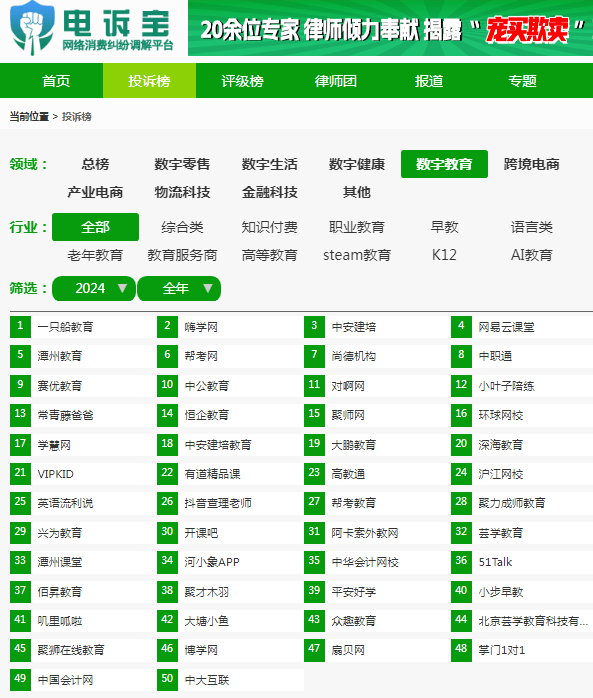
Task: Open the 51Talk entry
Action: pos(495,562)
